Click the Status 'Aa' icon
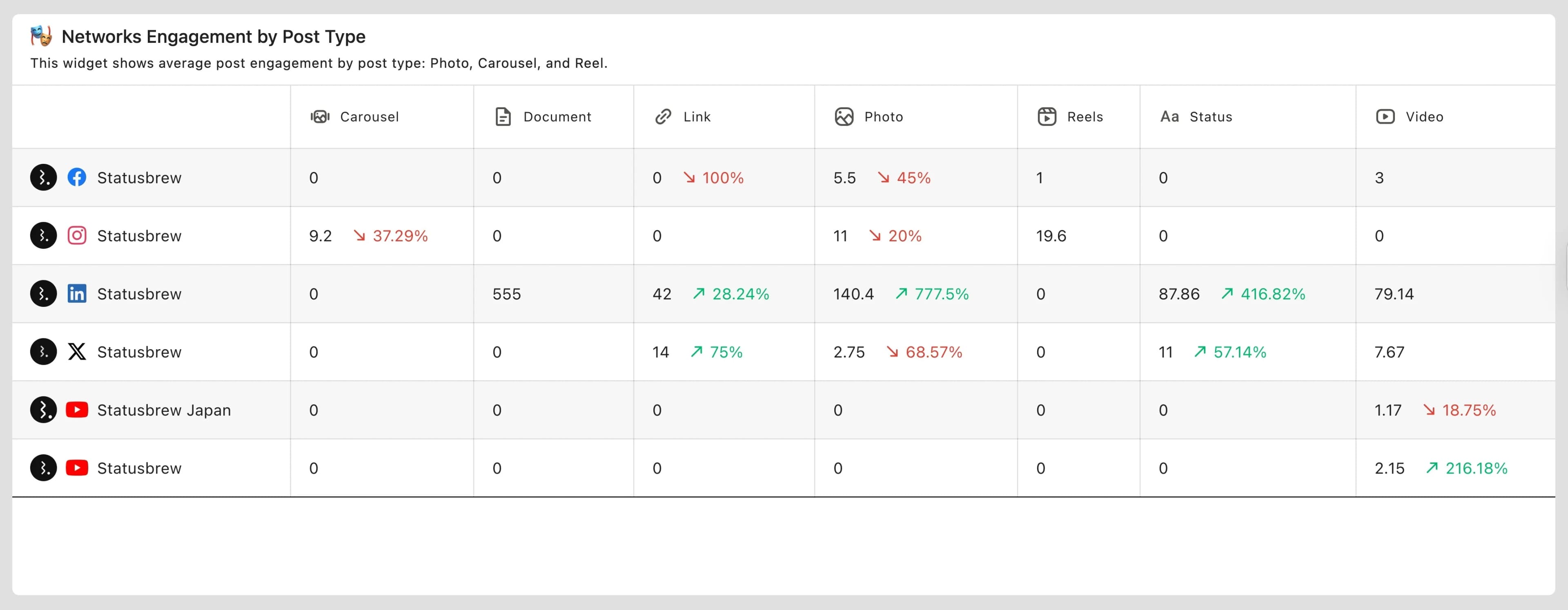Screen dimensions: 1568x610 coord(1169,116)
